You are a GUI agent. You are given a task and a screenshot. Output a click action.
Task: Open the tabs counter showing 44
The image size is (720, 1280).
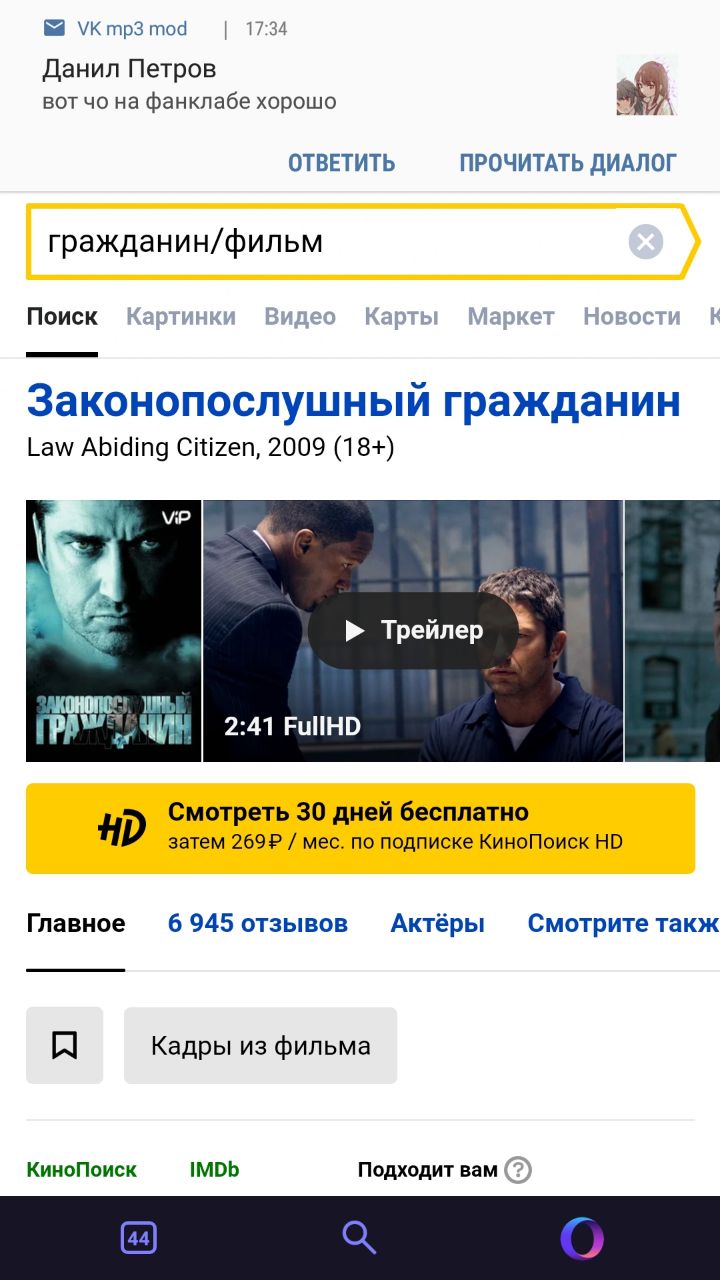coord(138,1238)
